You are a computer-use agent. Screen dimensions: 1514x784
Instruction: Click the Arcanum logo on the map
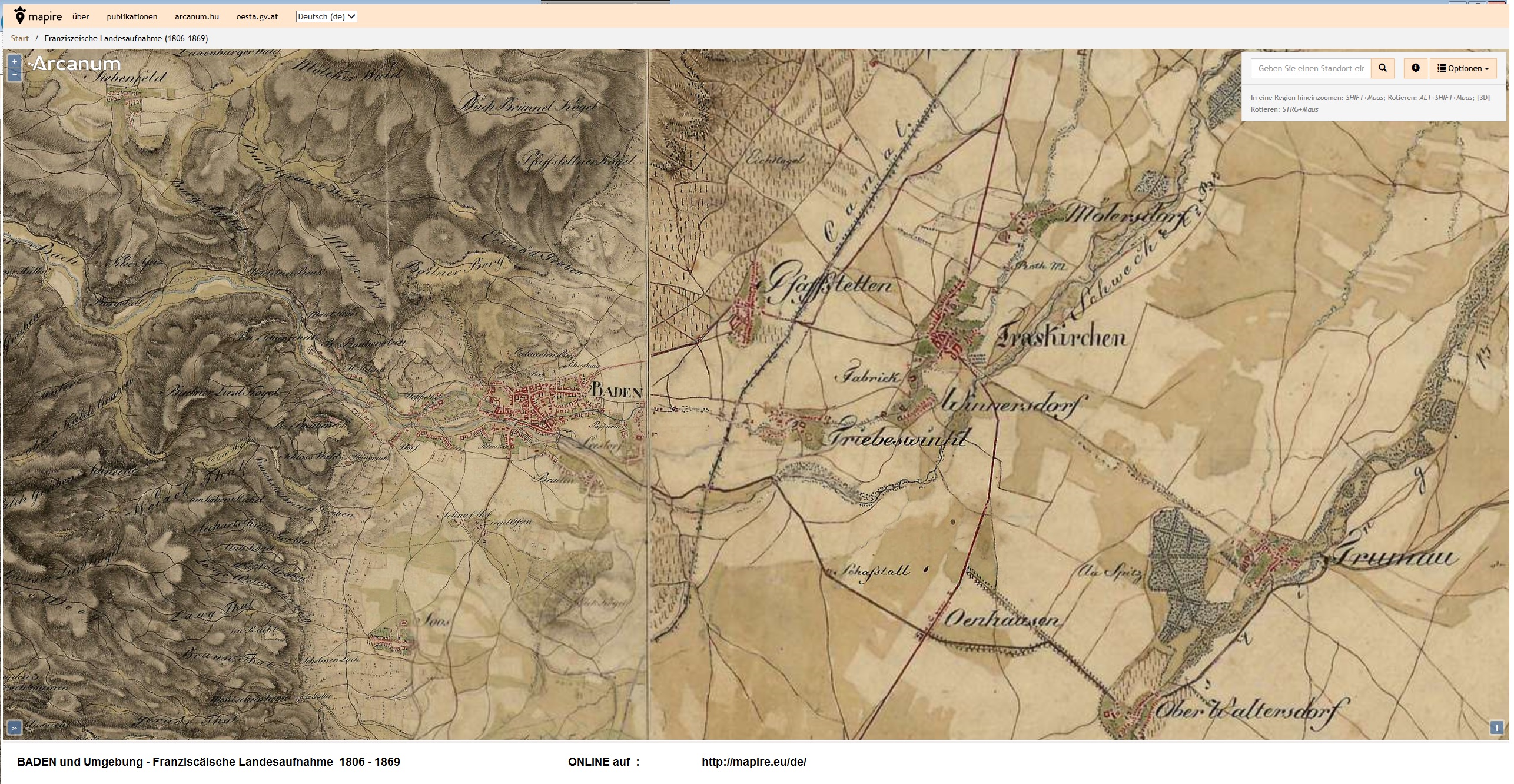(75, 64)
